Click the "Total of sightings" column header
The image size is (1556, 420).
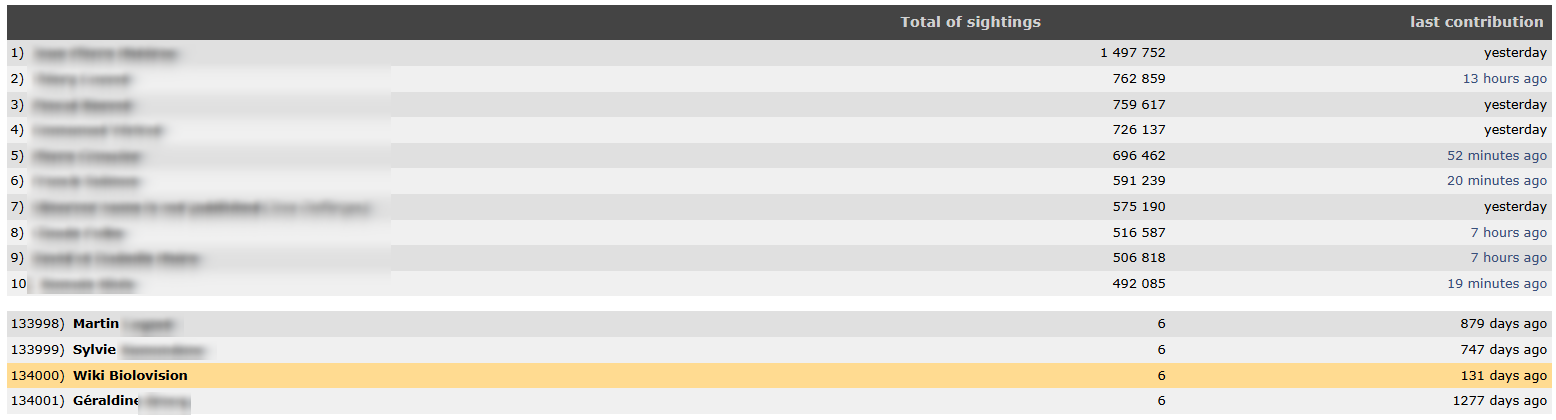coord(970,22)
